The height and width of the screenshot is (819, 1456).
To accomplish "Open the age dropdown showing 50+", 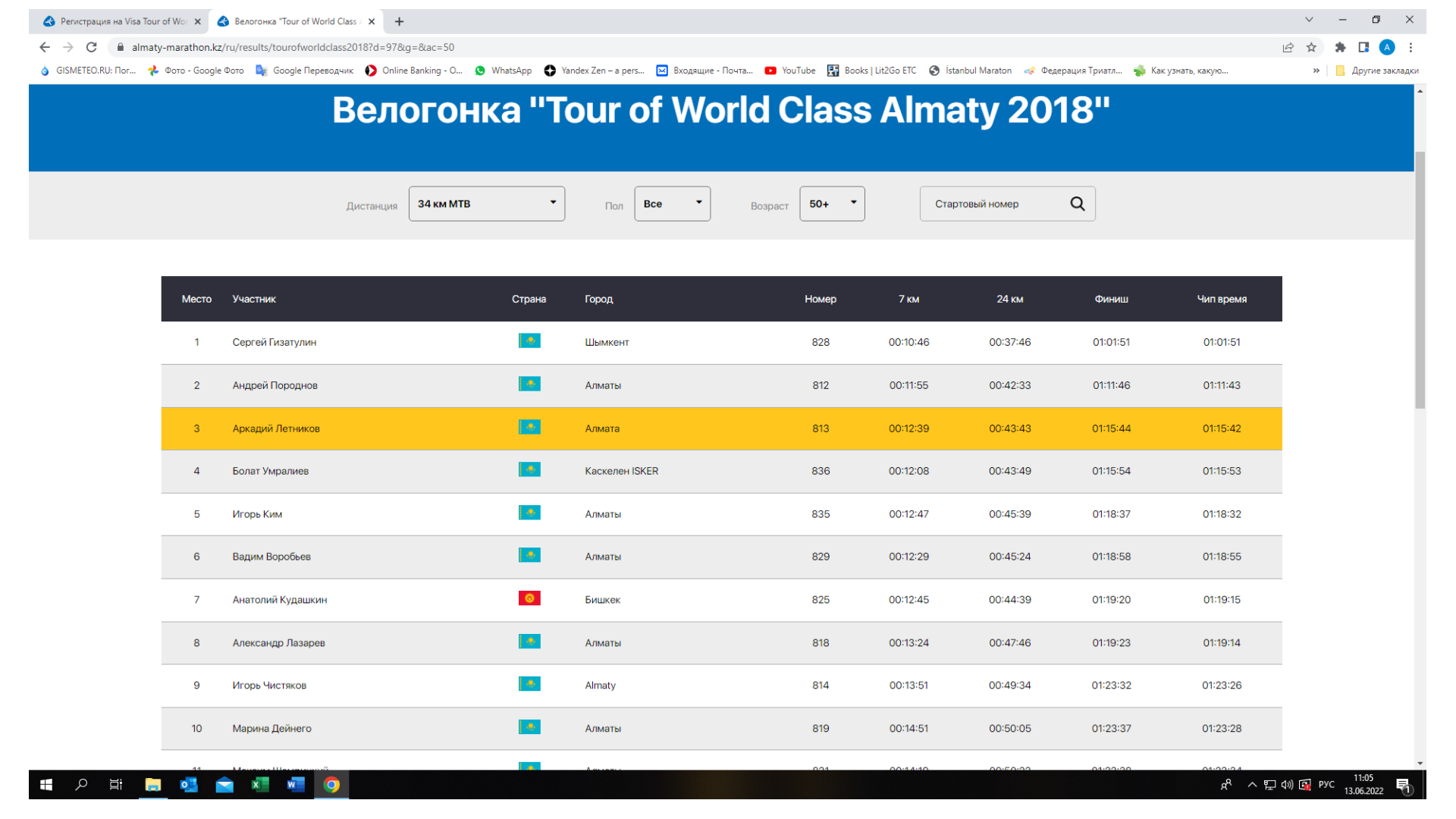I will click(832, 204).
